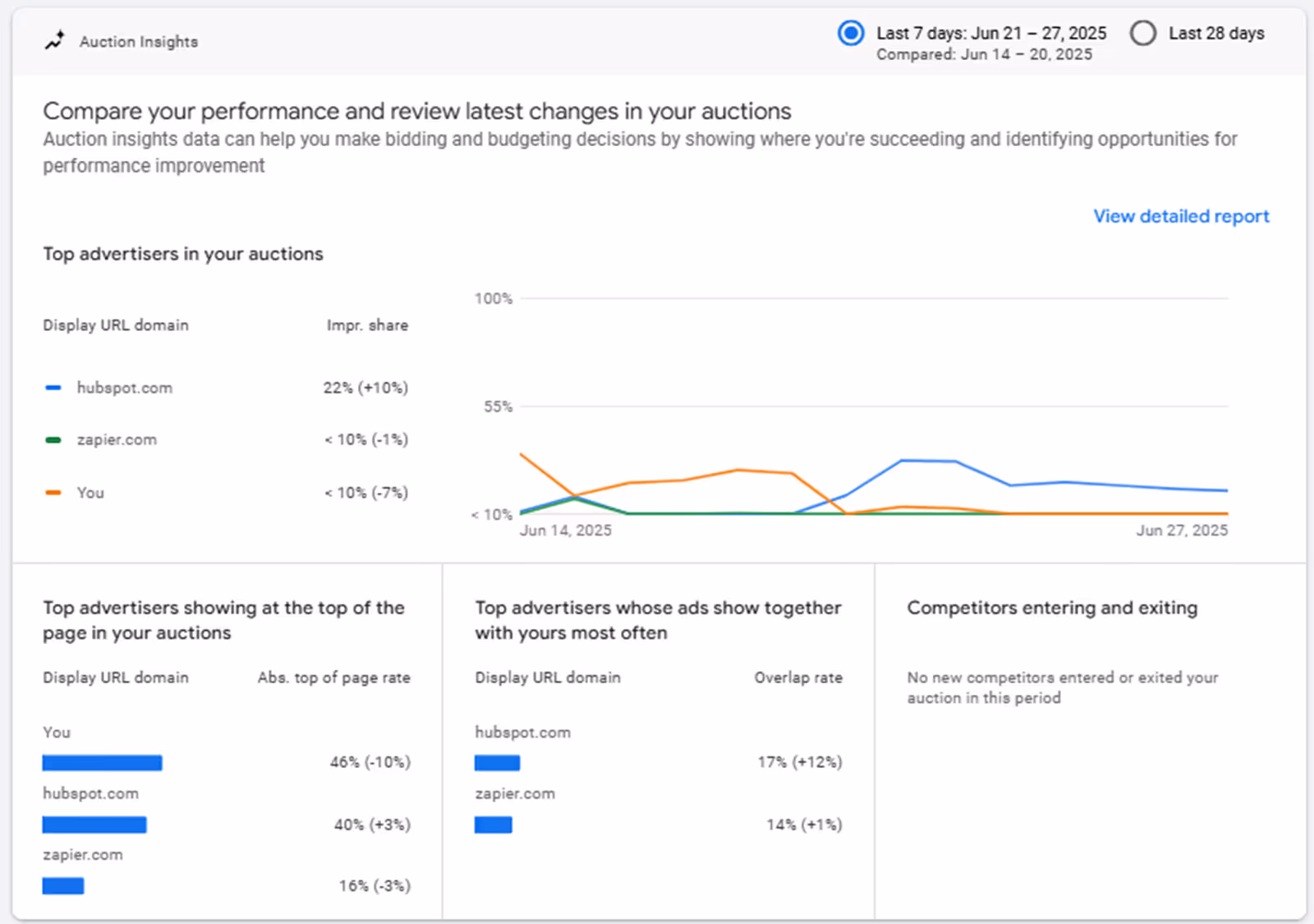The width and height of the screenshot is (1314, 924).
Task: Click the blue bar under "You" absolute top rate
Action: (103, 762)
